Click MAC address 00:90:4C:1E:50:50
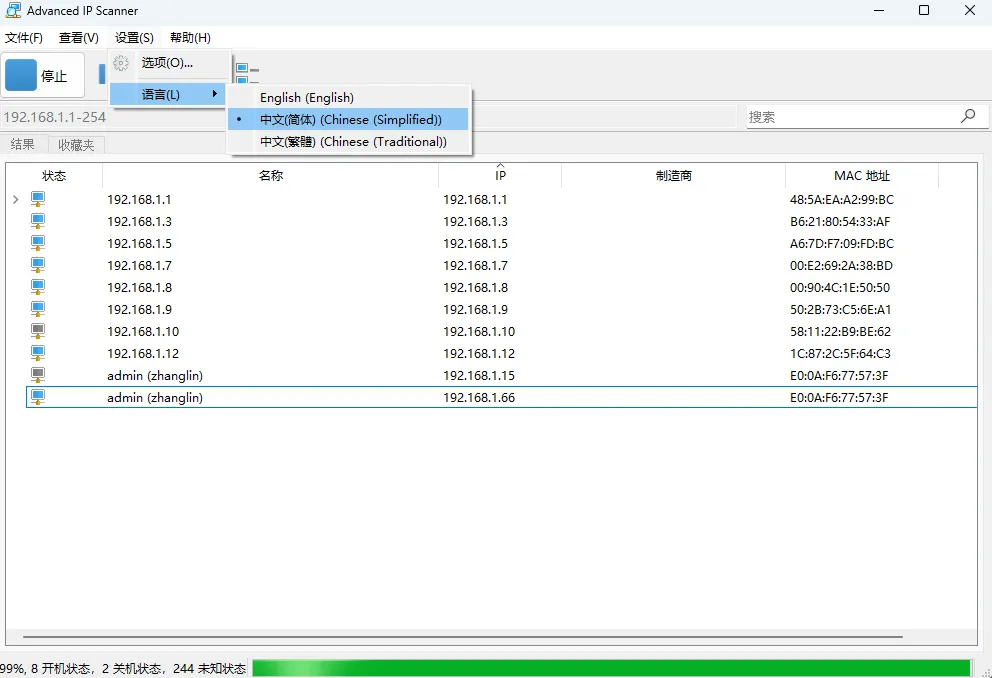Screen dimensions: 992x678 tap(840, 287)
